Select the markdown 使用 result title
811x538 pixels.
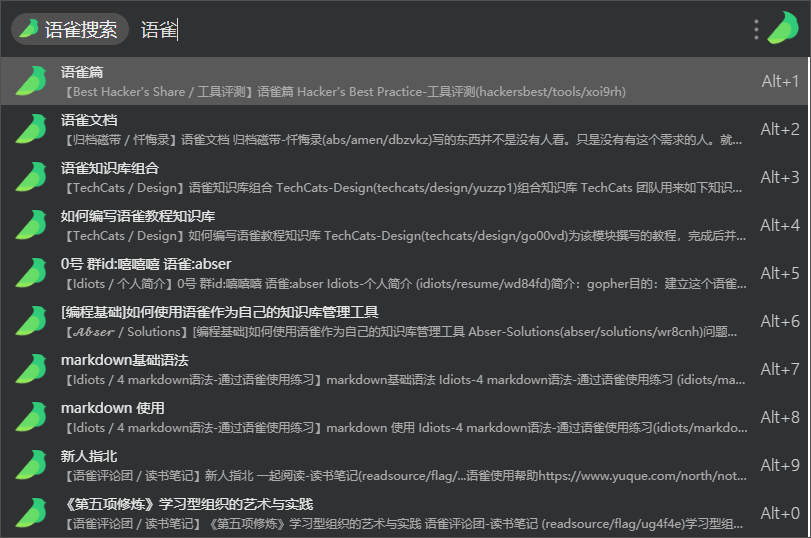click(x=113, y=408)
